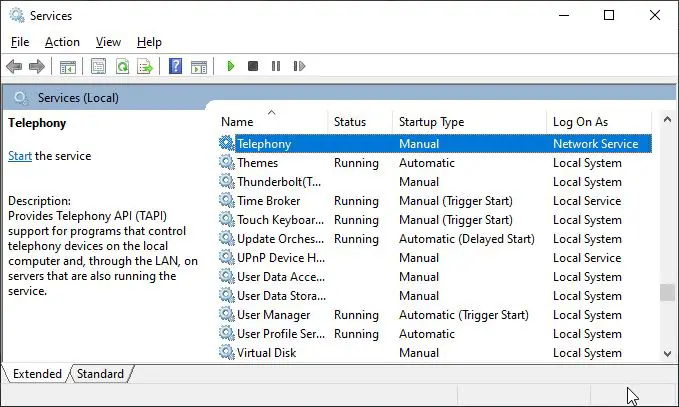This screenshot has height=407, width=679.
Task: Click the Stop Service square icon
Action: click(x=253, y=66)
